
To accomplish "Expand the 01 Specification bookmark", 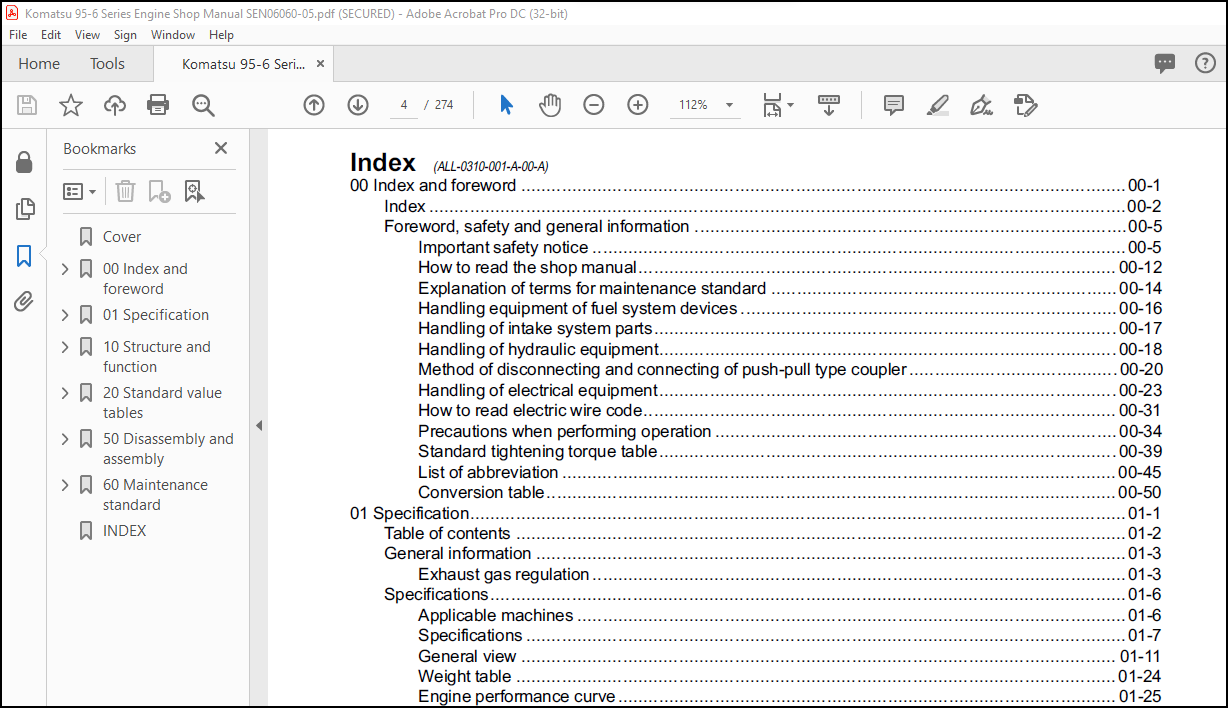I will (65, 315).
